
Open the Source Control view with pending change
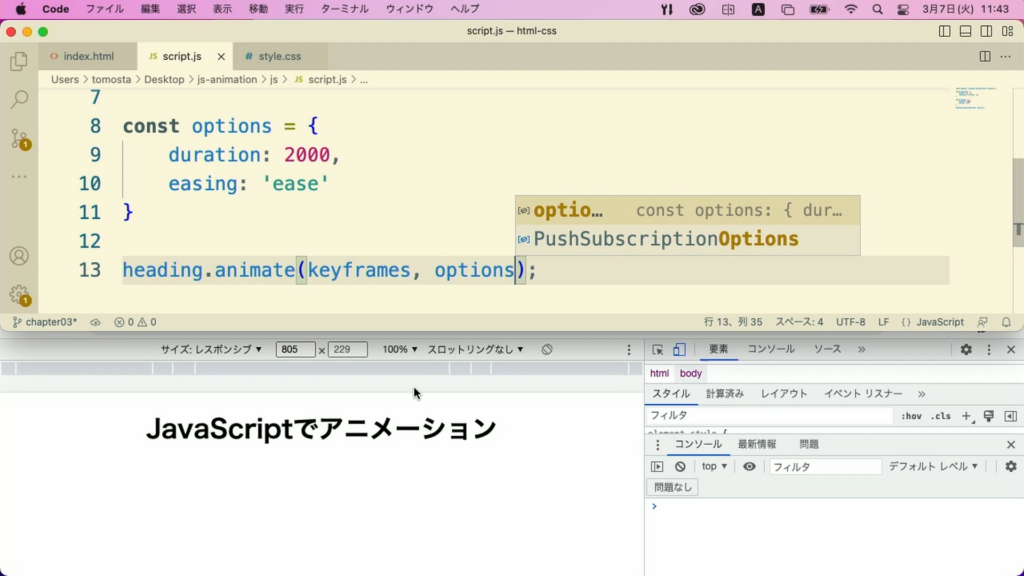(x=20, y=140)
